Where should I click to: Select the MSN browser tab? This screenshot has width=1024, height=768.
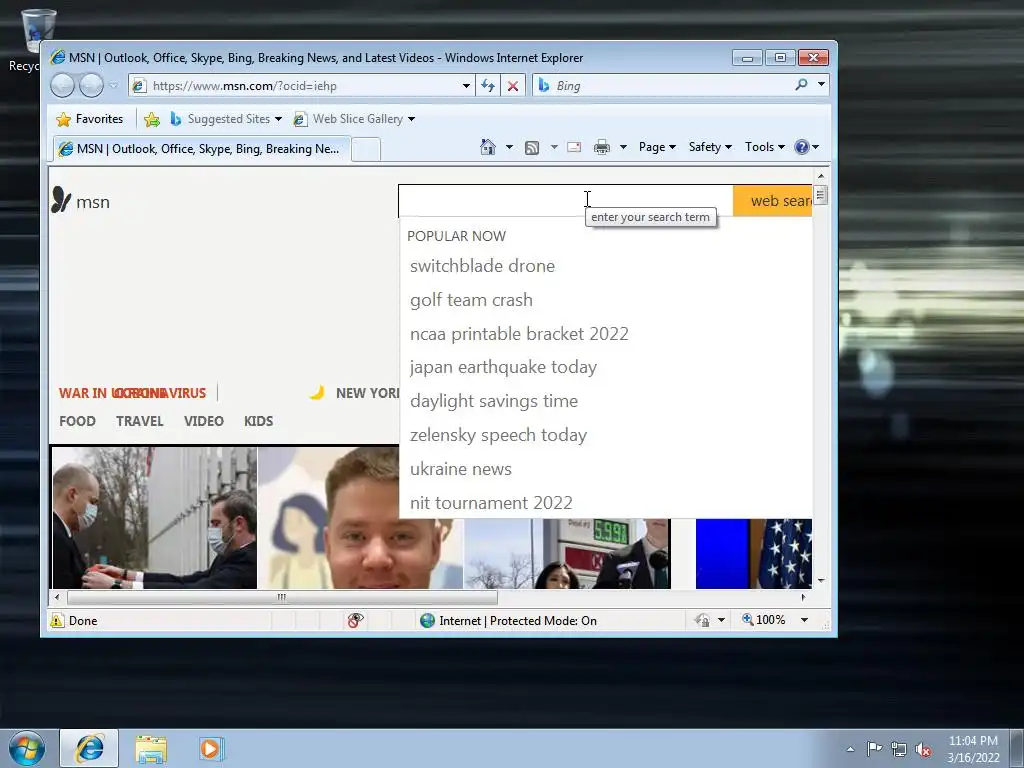coord(202,149)
